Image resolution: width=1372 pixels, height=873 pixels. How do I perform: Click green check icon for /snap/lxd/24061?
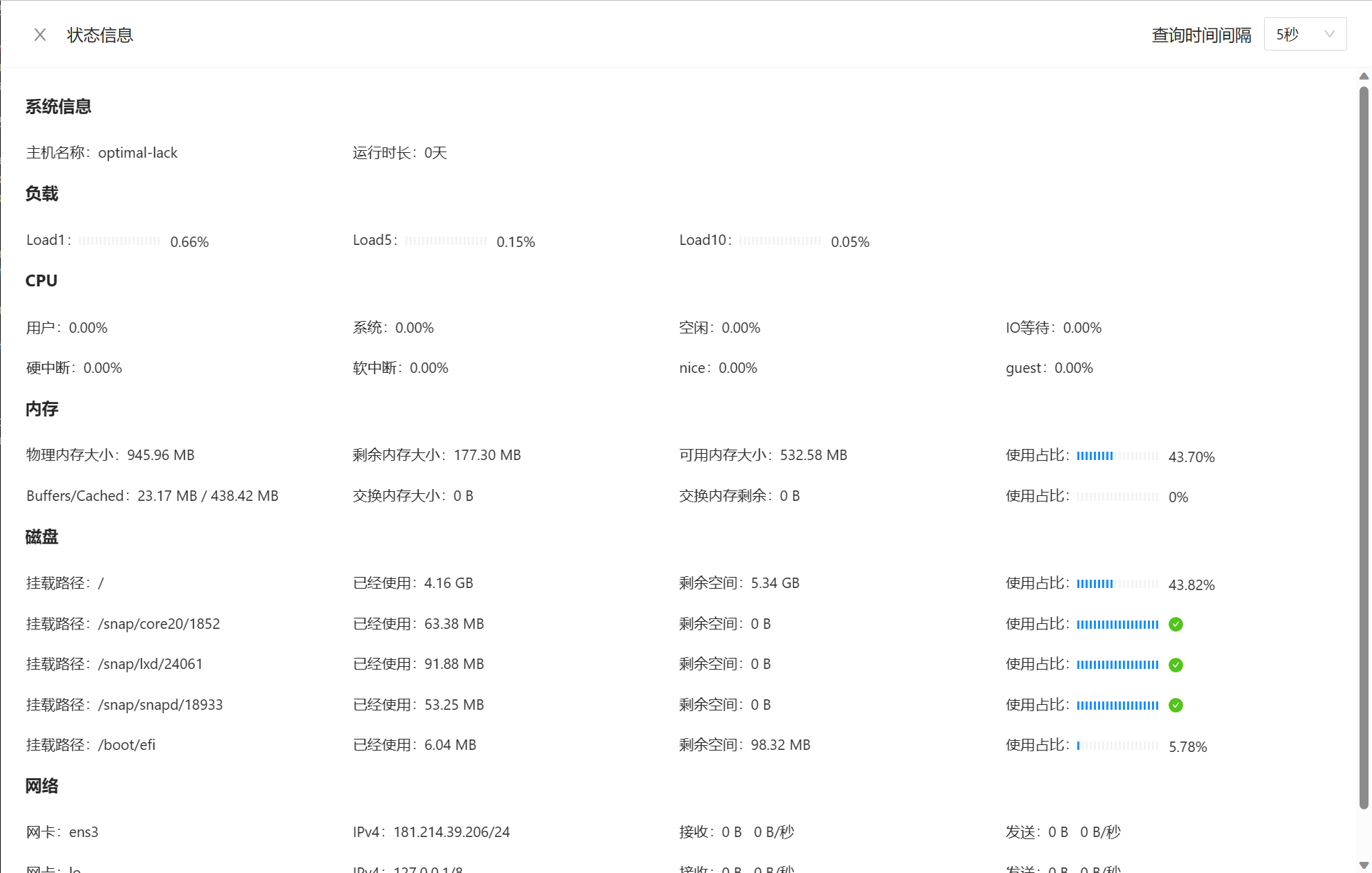pos(1176,665)
